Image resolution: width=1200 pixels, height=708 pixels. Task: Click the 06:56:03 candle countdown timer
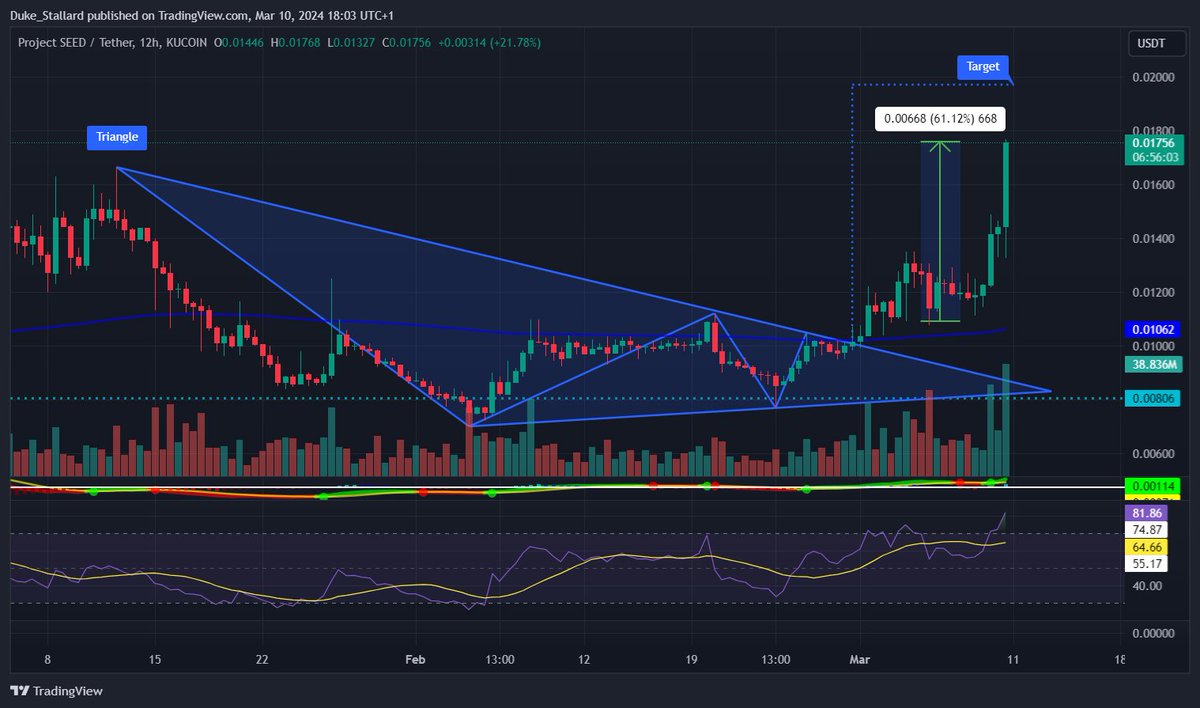(x=1154, y=157)
